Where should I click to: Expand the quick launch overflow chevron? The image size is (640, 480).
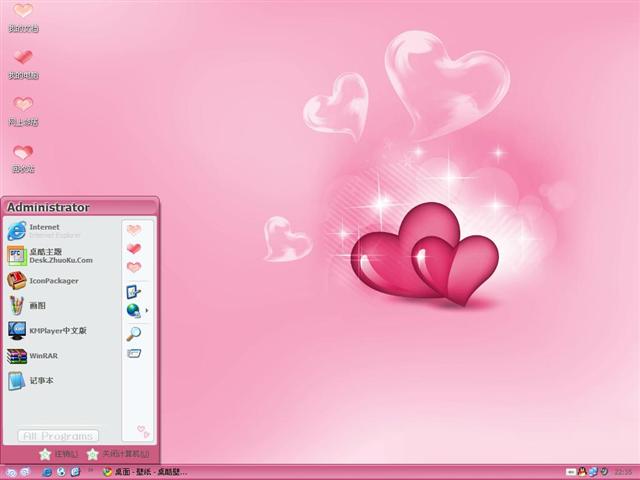pyautogui.click(x=91, y=470)
